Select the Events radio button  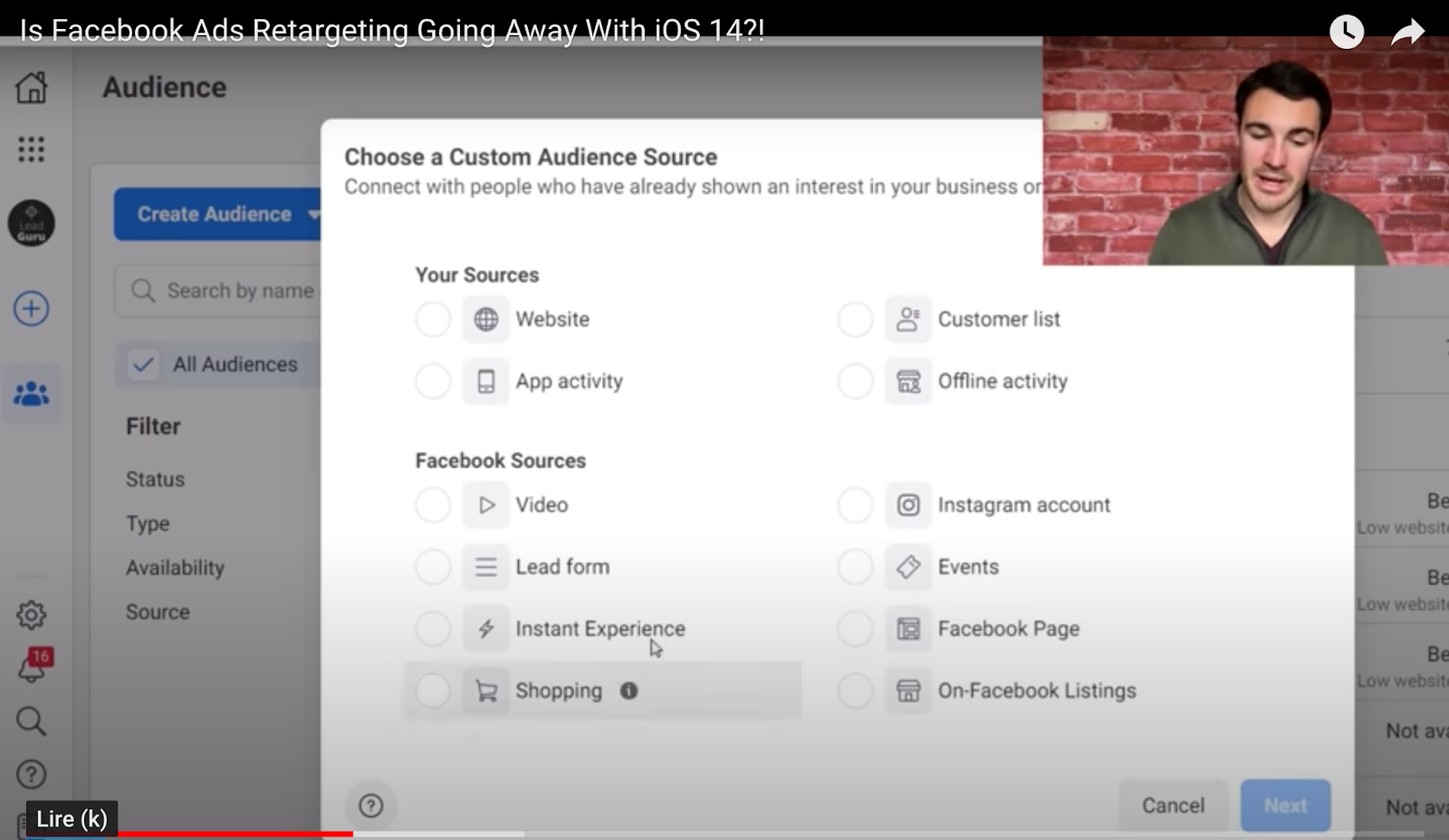(855, 567)
